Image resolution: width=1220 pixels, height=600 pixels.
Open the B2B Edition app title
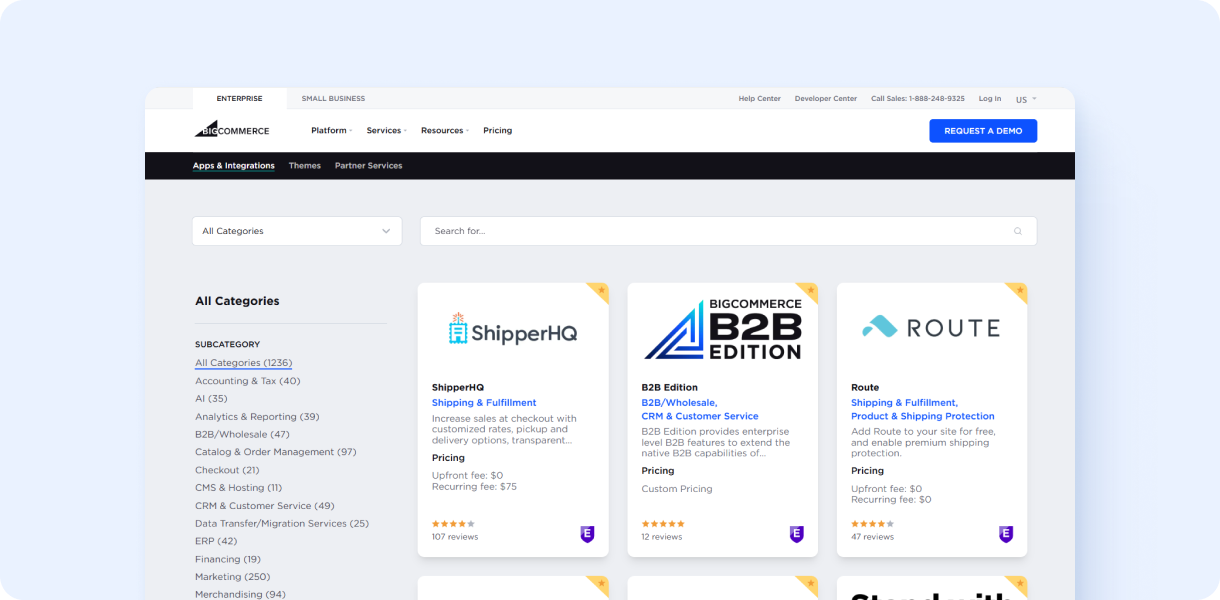[670, 388]
